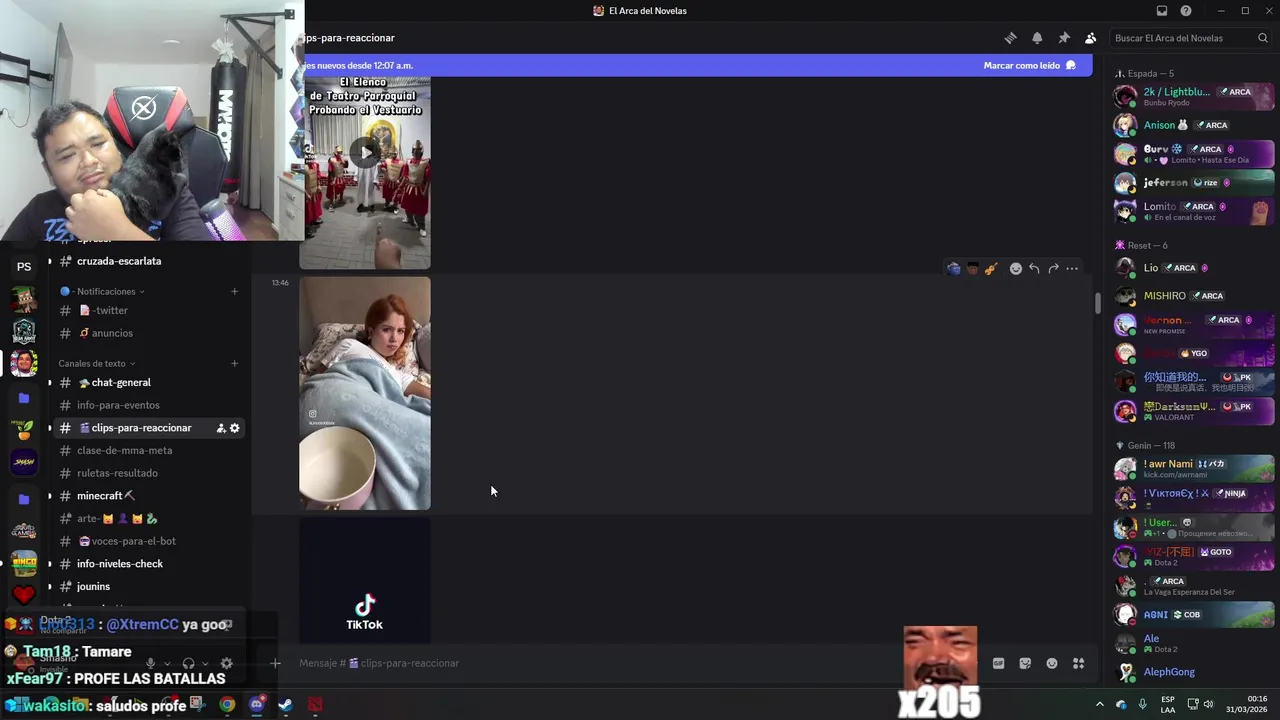Open the info-para-eventos channel
Viewport: 1280px width, 720px height.
[147, 405]
